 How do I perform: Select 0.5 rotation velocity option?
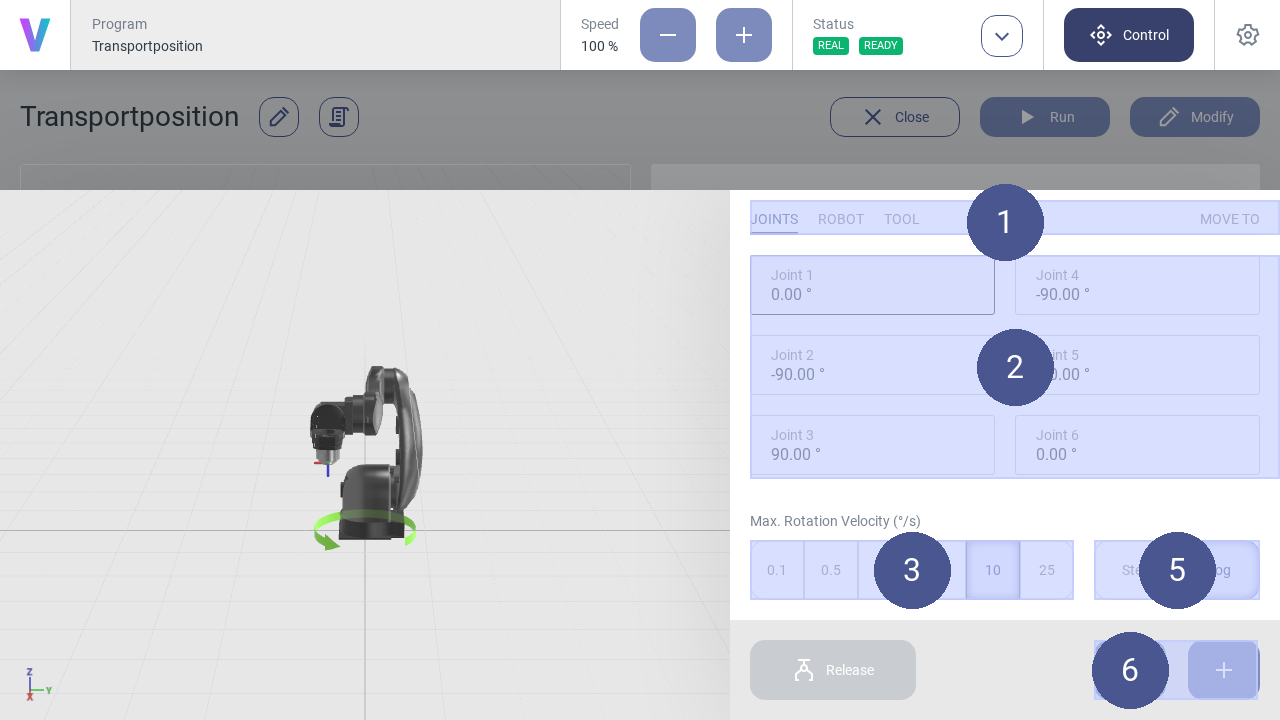tap(831, 570)
